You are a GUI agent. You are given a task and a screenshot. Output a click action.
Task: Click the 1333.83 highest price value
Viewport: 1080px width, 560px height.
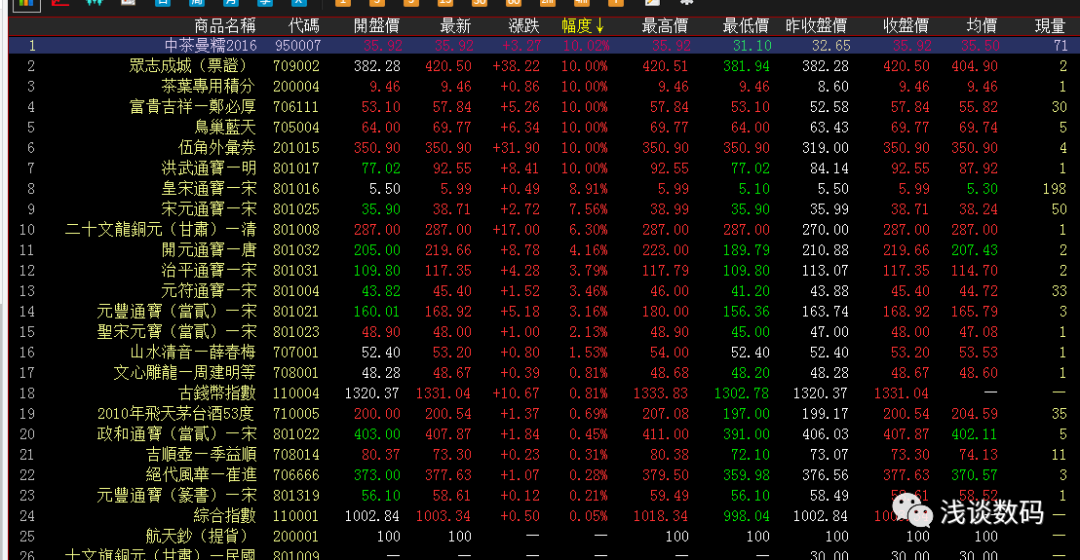tap(661, 393)
